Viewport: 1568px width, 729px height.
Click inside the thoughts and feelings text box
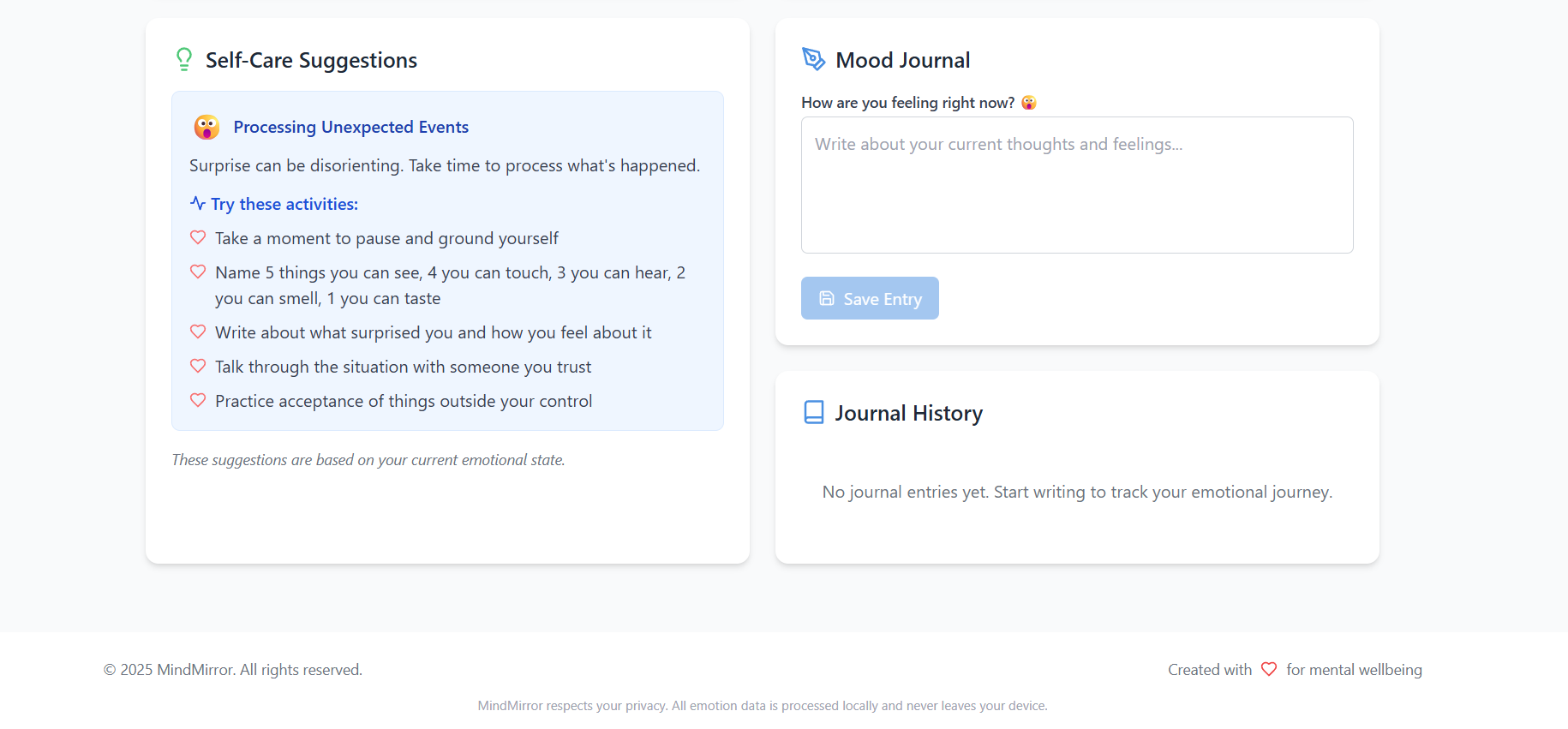(1076, 184)
